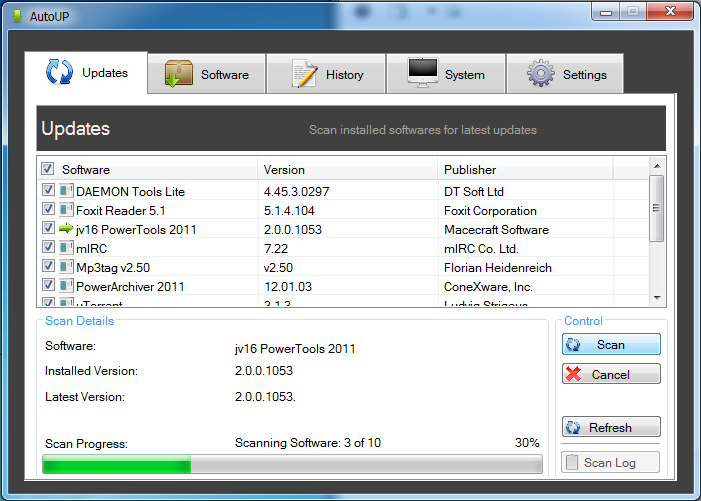Click the clipboard icon on Scan Log
Viewport: 701px width, 501px height.
pyautogui.click(x=572, y=462)
